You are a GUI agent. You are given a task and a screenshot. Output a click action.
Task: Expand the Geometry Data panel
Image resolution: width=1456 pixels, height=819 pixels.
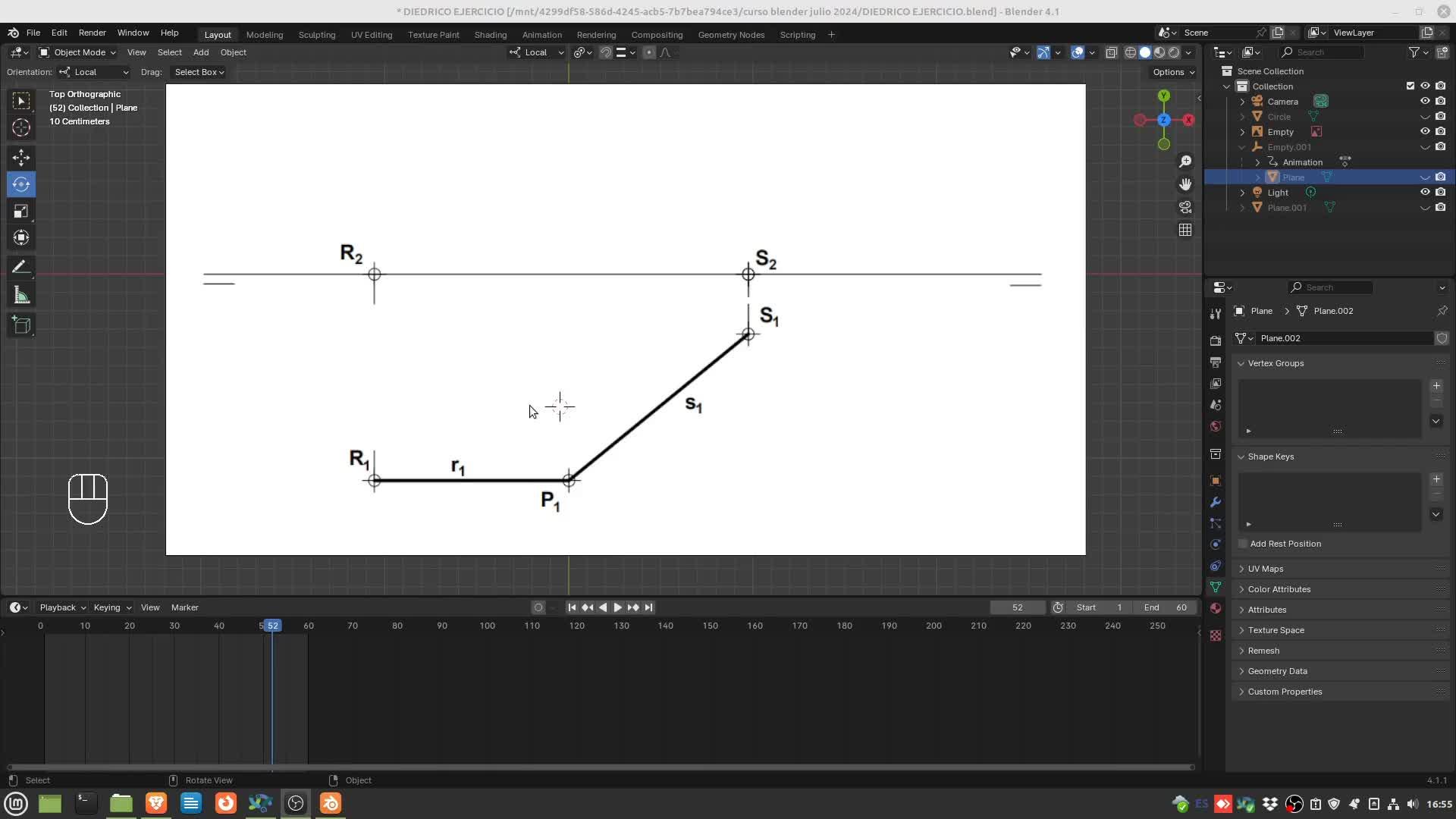[1277, 671]
